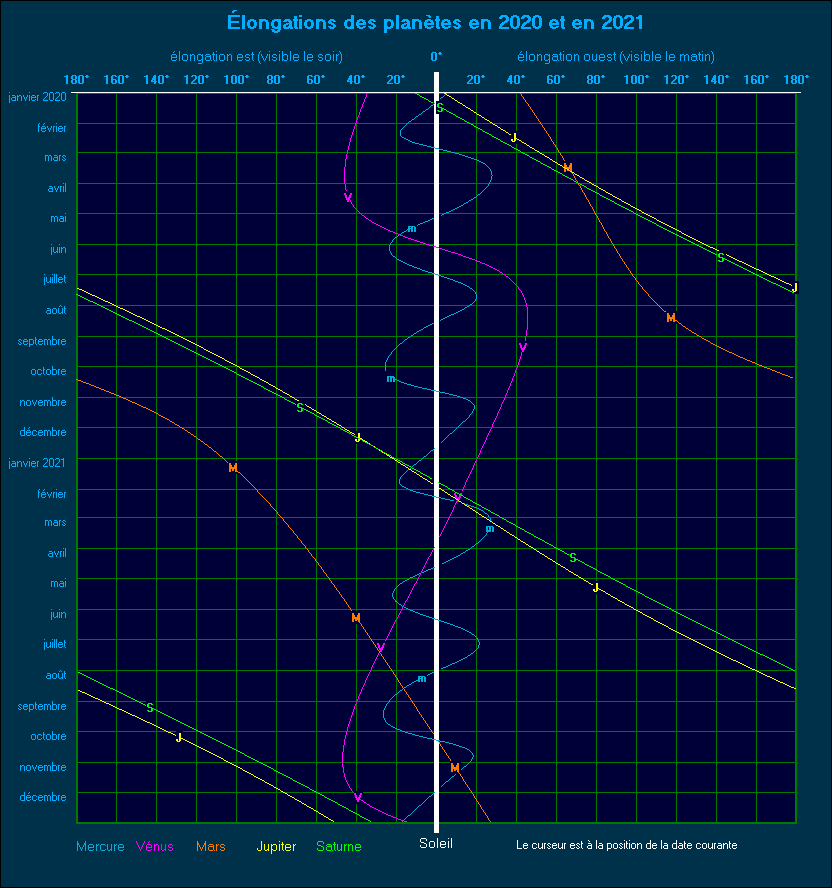Click the '180°' label on the west elongation side
The height and width of the screenshot is (888, 832).
point(796,79)
